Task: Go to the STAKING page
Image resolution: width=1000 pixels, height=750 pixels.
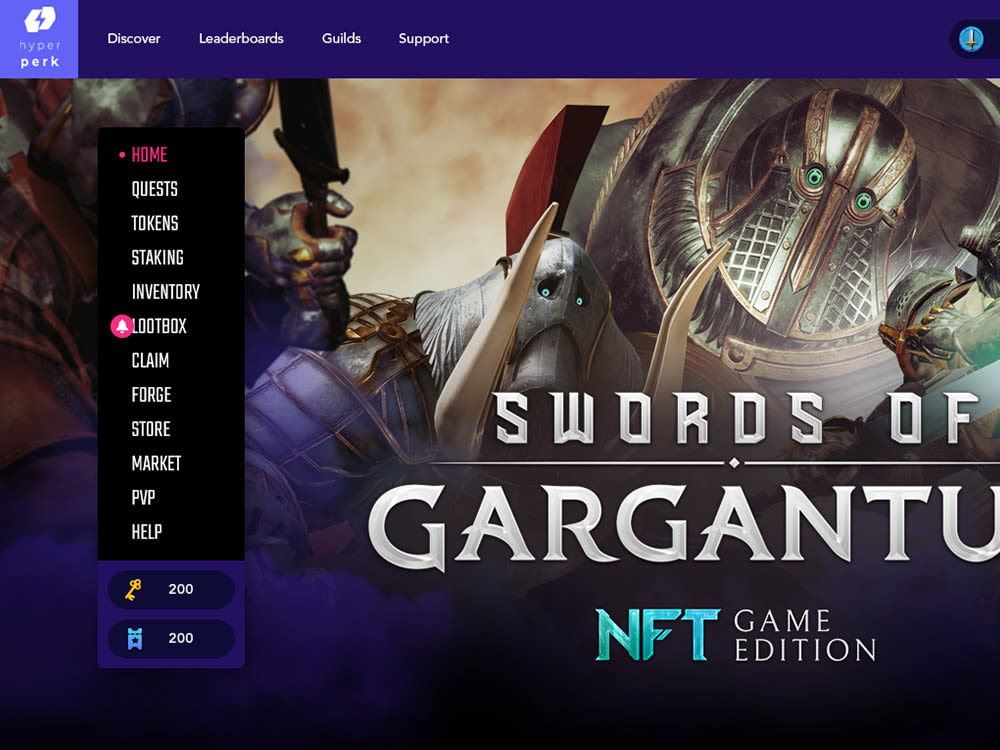Action: tap(158, 258)
